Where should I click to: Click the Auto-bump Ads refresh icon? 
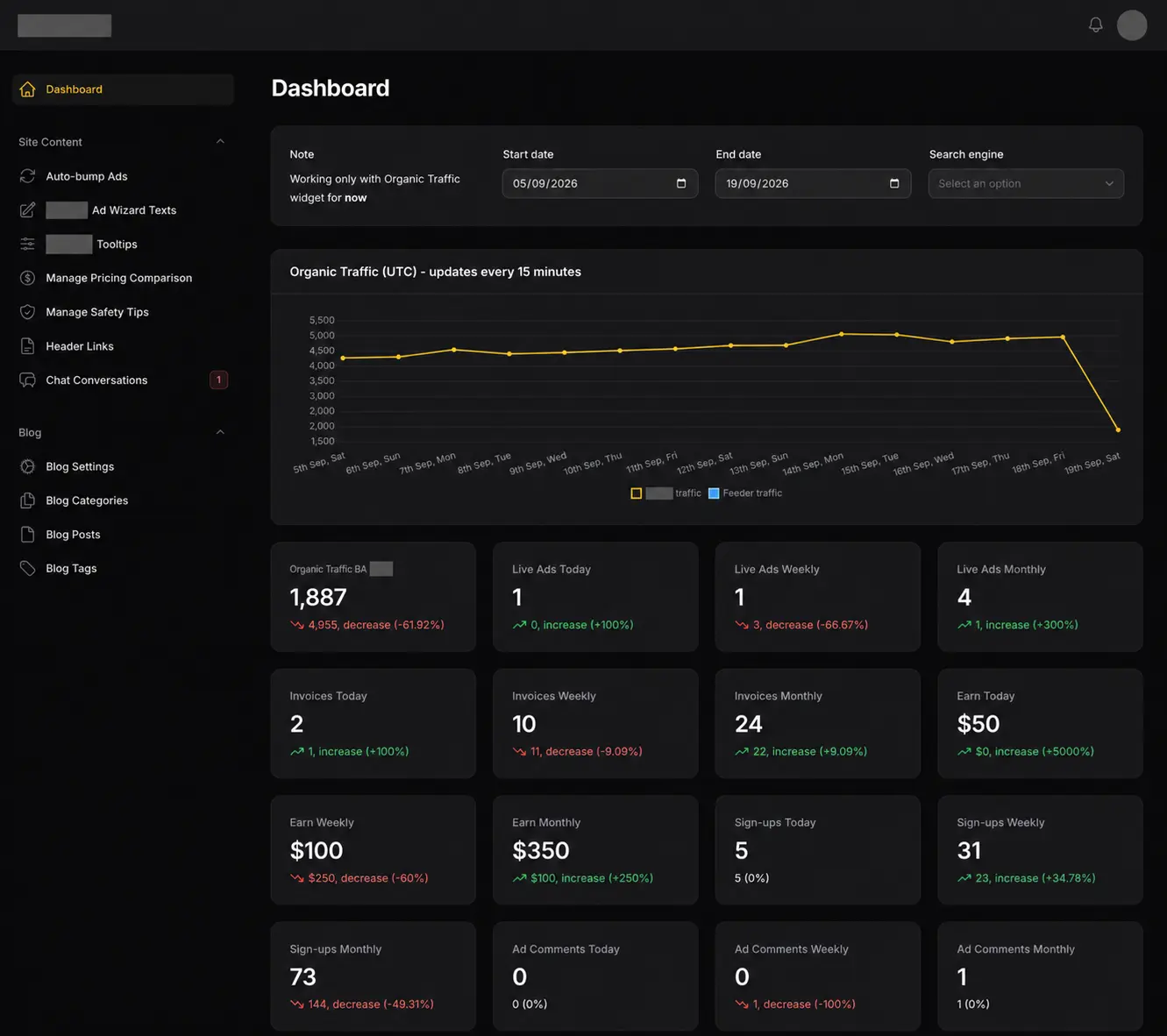27,176
